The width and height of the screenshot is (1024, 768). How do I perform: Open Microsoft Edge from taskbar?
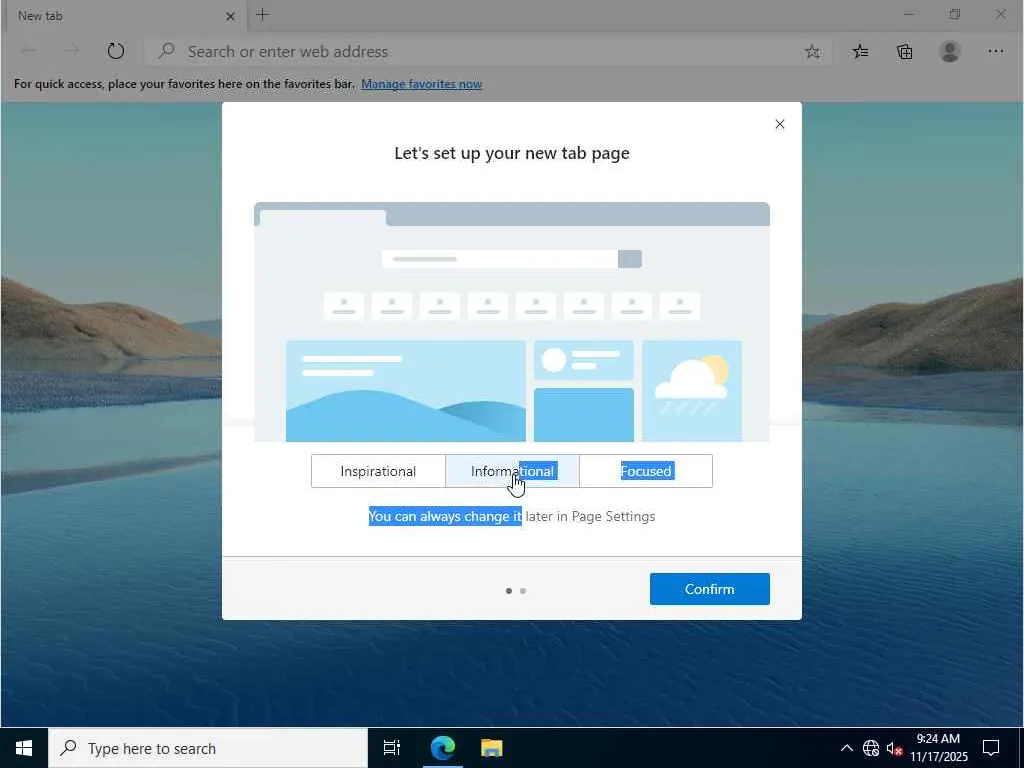(x=443, y=748)
